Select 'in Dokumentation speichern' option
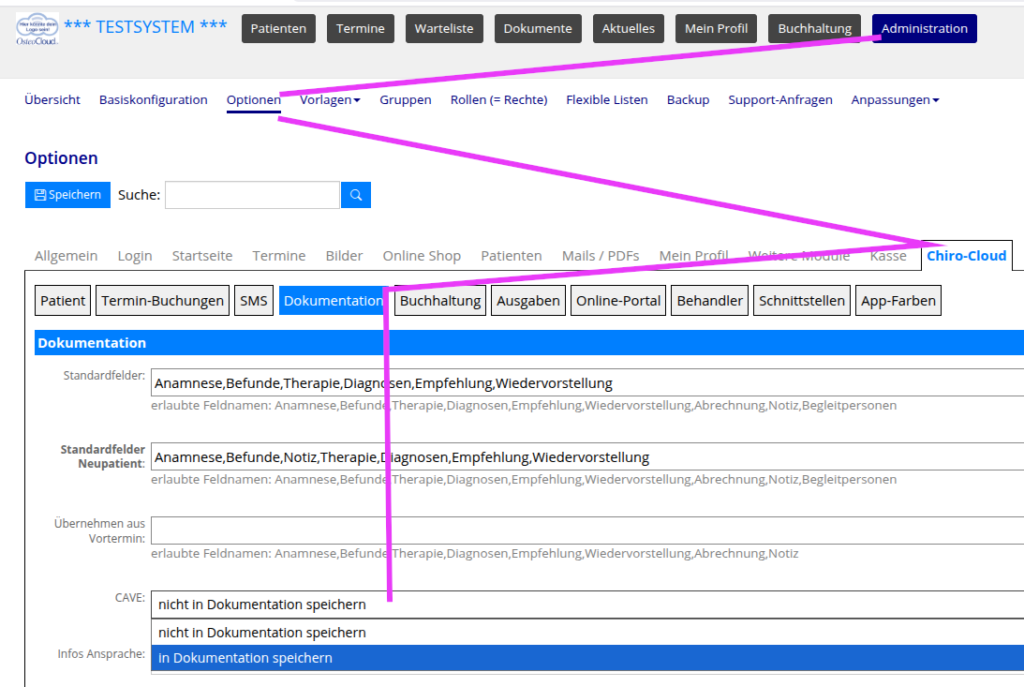1024x687 pixels. [587, 658]
